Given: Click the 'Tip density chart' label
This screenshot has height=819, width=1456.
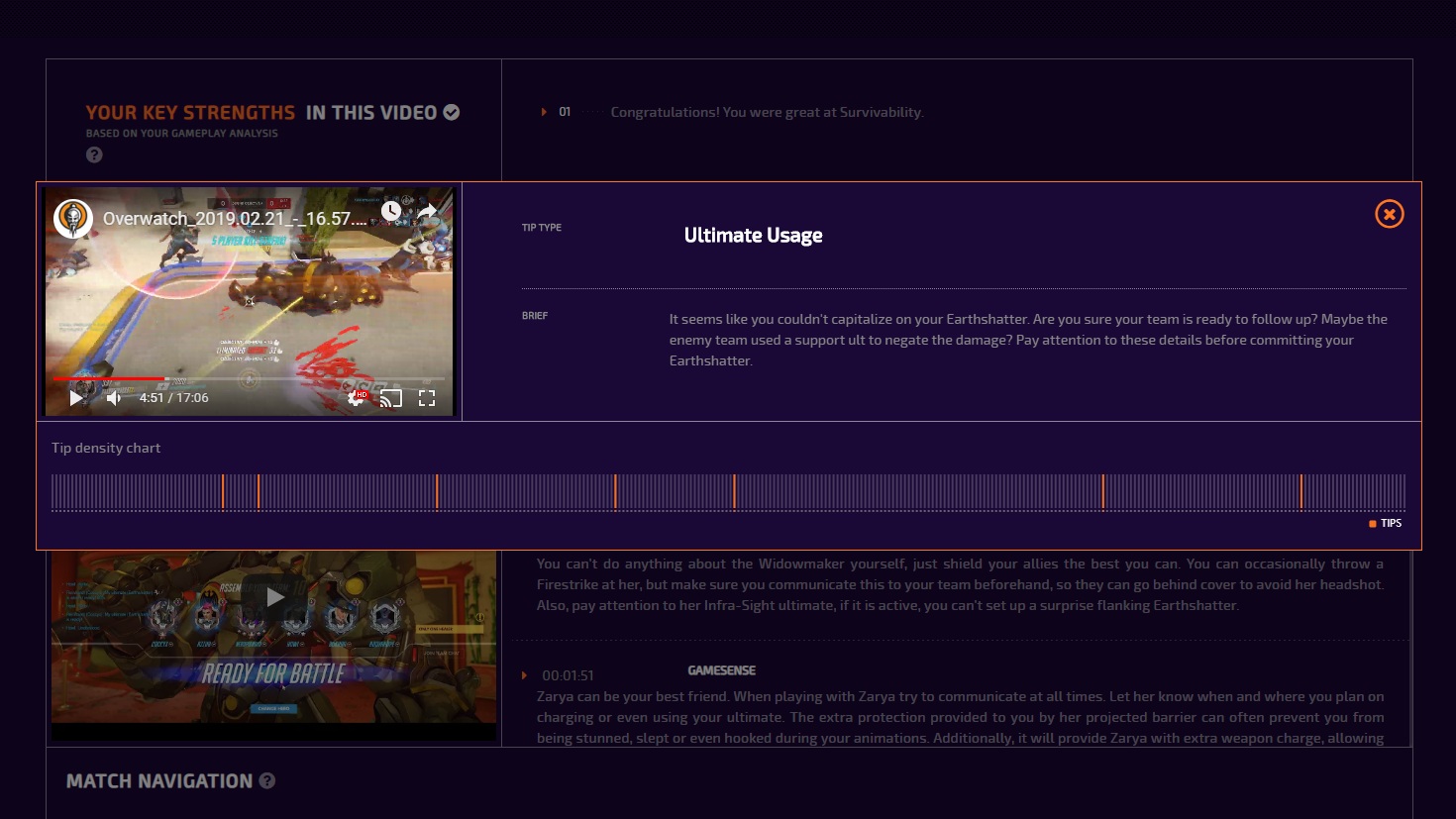Looking at the screenshot, I should coord(106,448).
